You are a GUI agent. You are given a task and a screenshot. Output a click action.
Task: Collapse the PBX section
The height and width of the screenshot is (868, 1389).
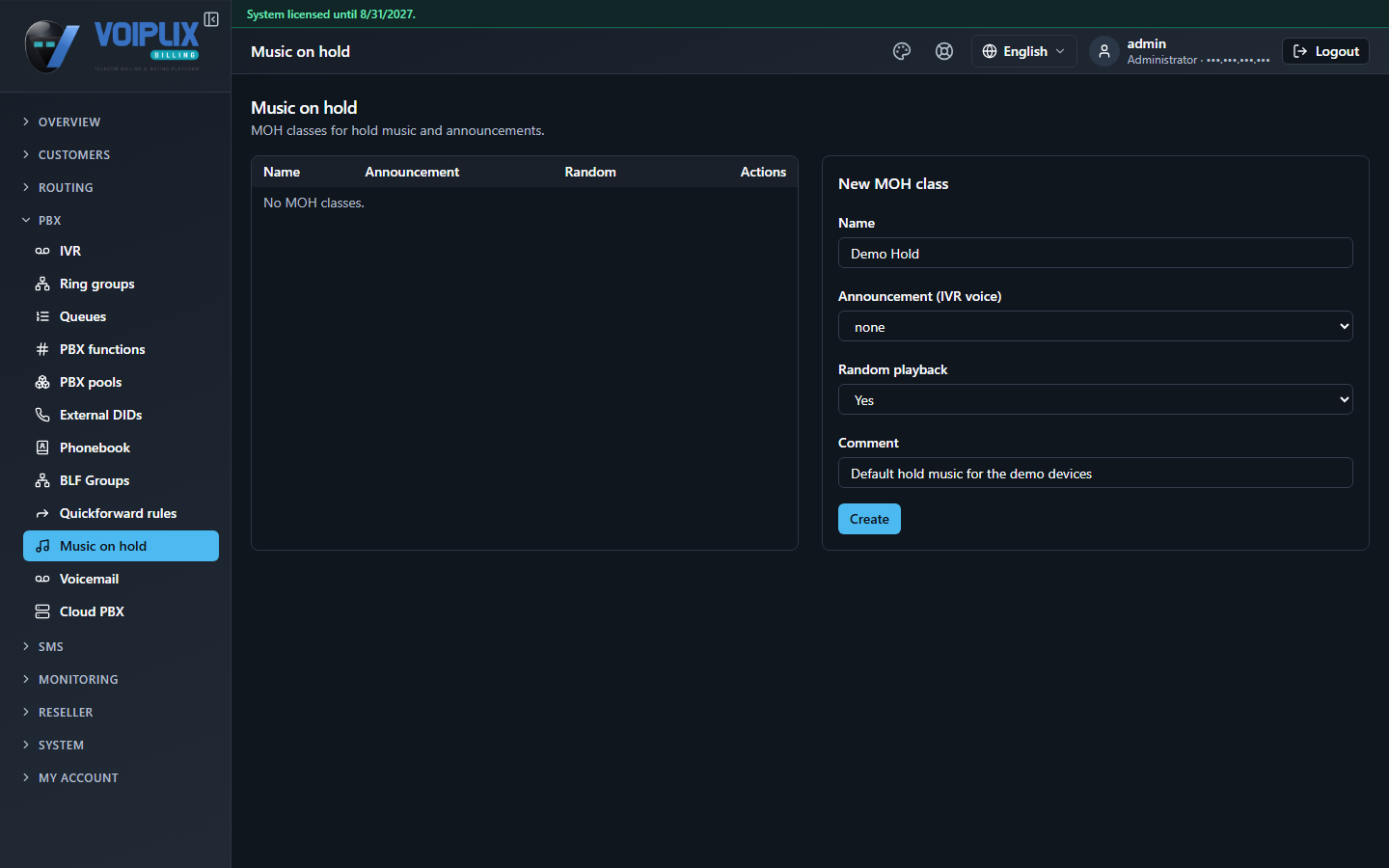click(x=116, y=220)
